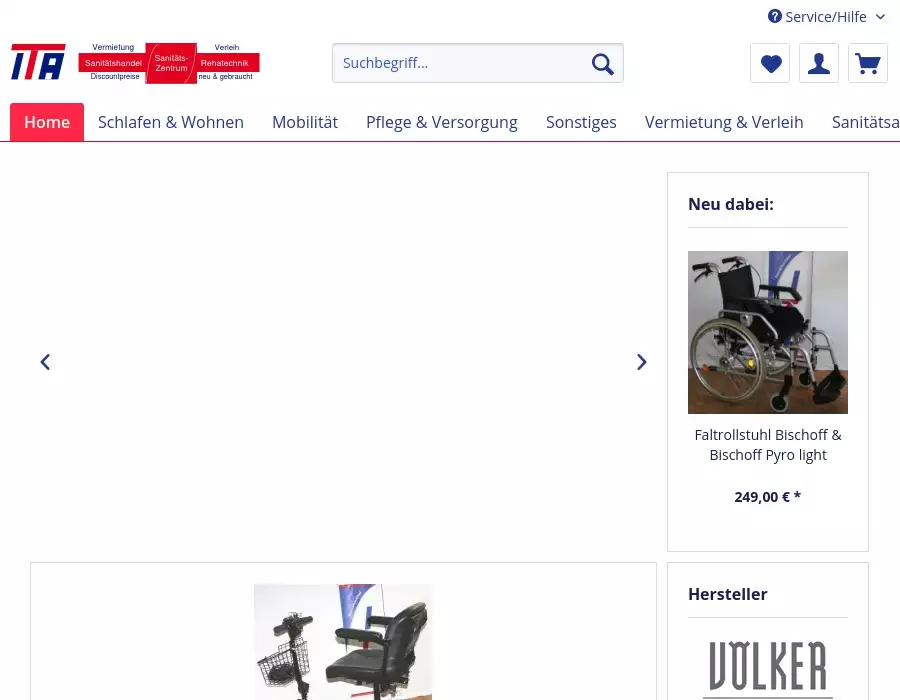The height and width of the screenshot is (700, 900).
Task: Click the wheelchair product thumbnail
Action: pyautogui.click(x=768, y=332)
